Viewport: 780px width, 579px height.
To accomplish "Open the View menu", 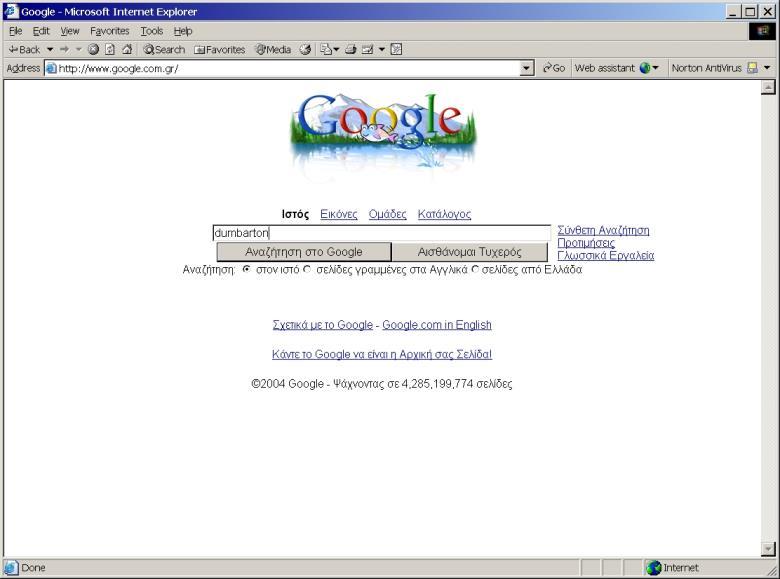I will (x=70, y=31).
